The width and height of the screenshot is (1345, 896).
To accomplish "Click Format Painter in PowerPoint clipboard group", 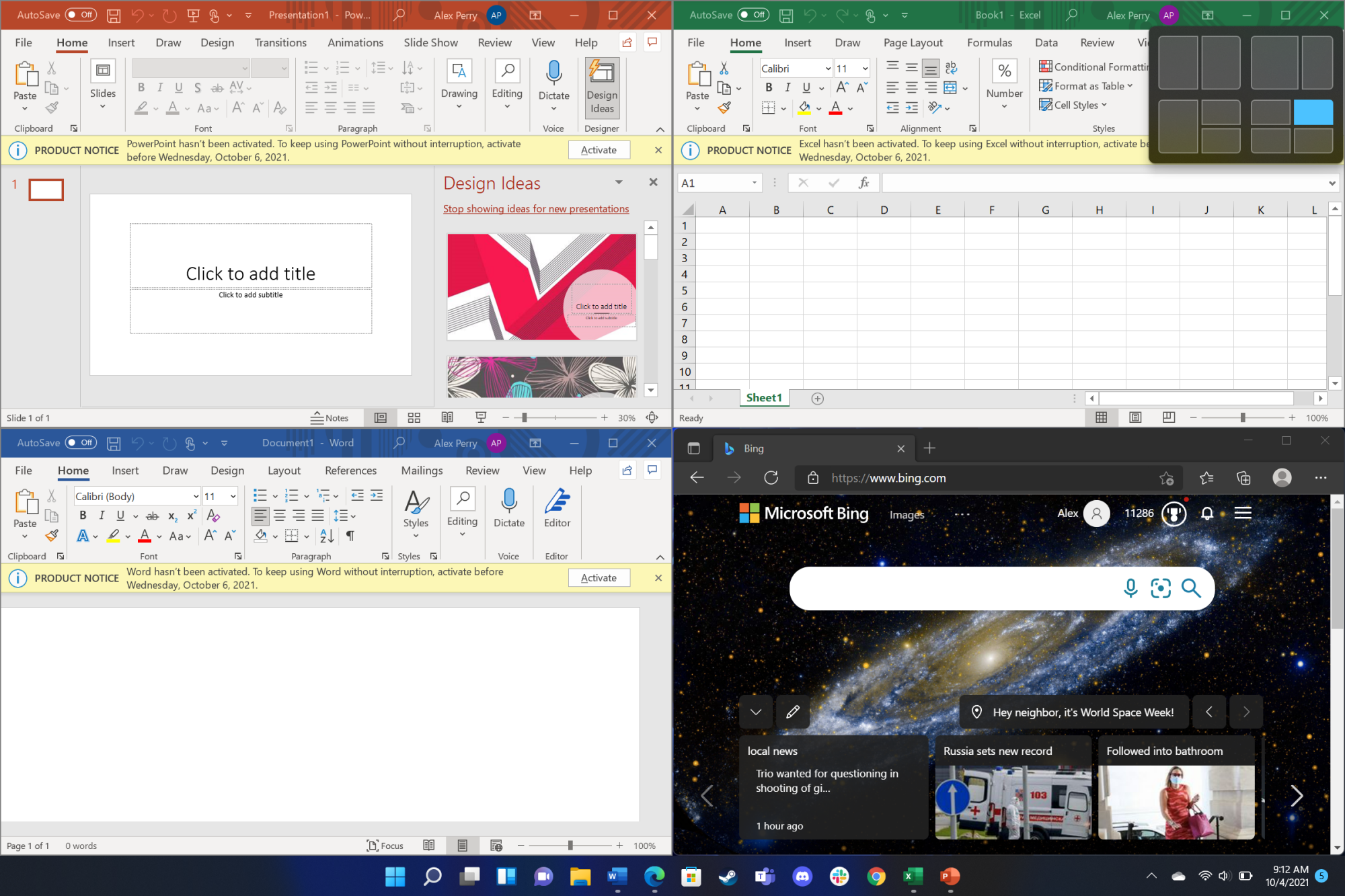I will click(52, 108).
